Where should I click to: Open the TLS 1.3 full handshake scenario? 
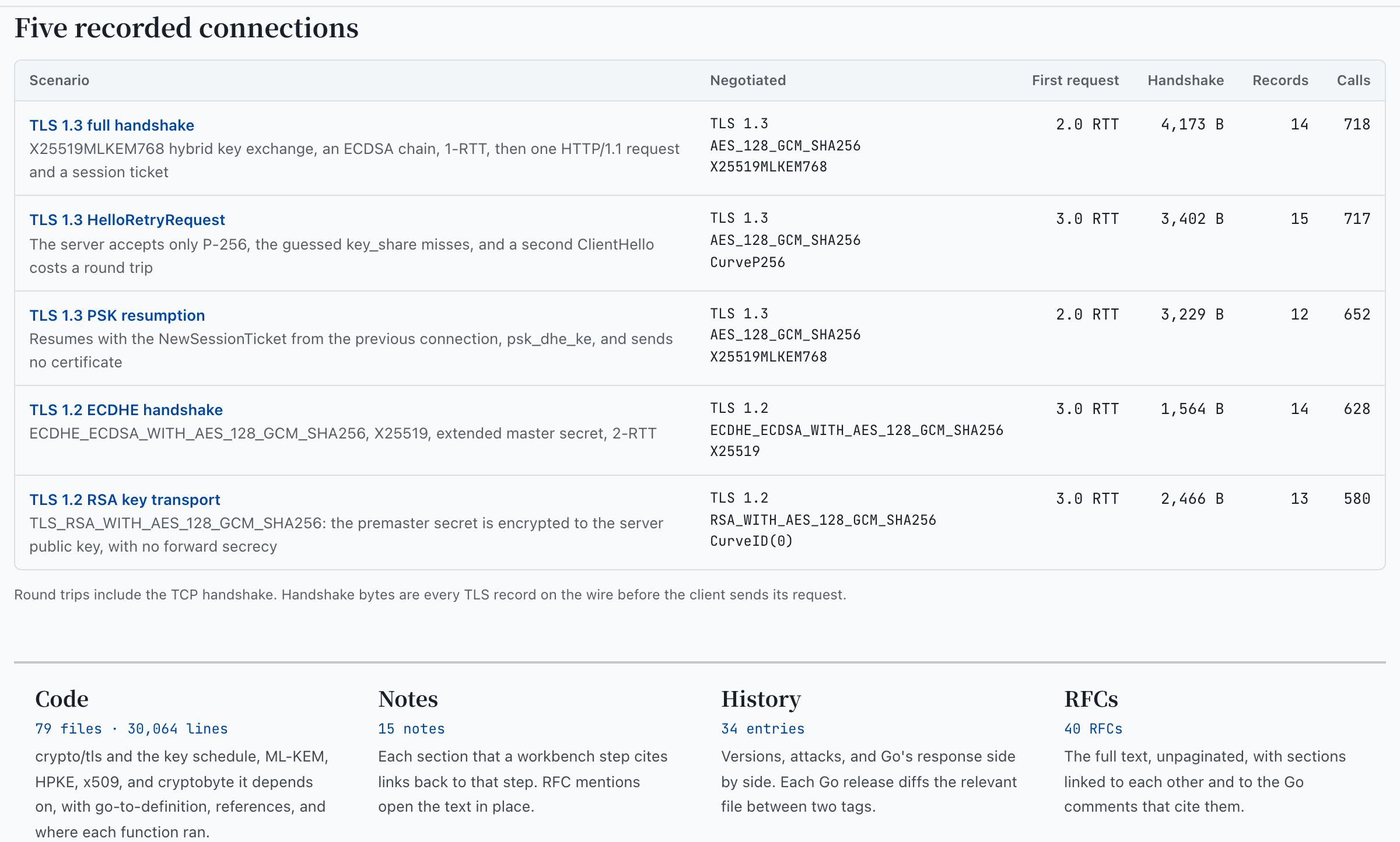[111, 125]
